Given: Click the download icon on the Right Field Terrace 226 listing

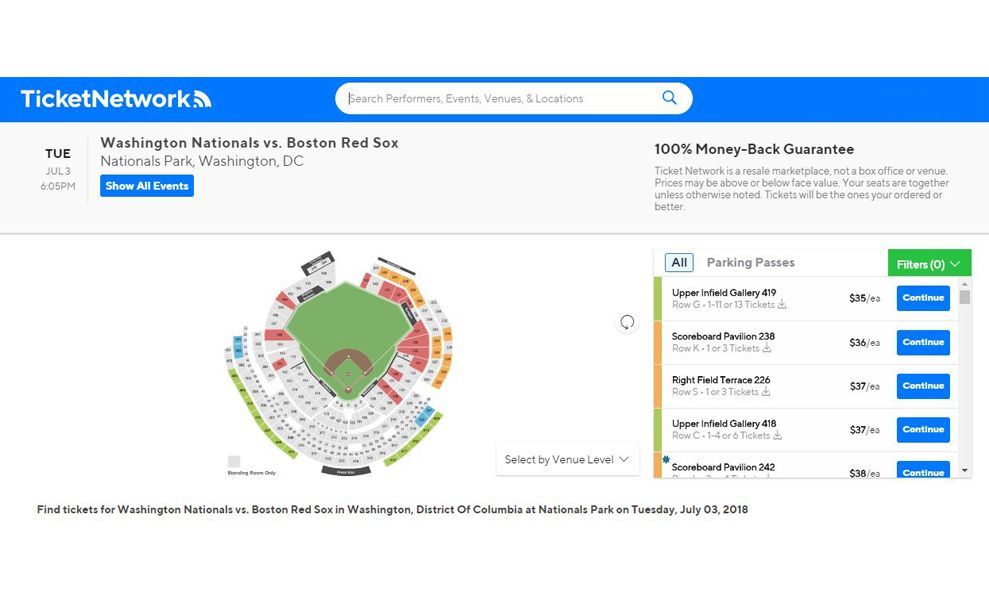Looking at the screenshot, I should pyautogui.click(x=766, y=392).
